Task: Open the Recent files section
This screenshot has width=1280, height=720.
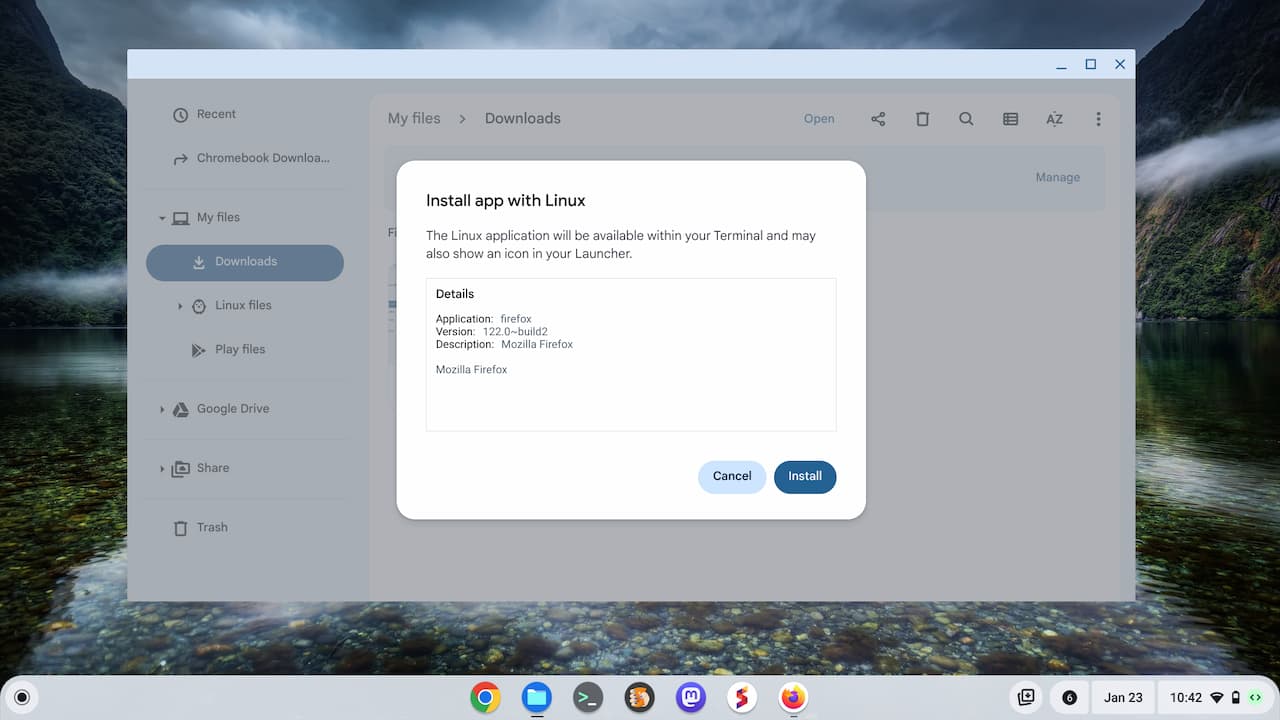Action: (216, 114)
